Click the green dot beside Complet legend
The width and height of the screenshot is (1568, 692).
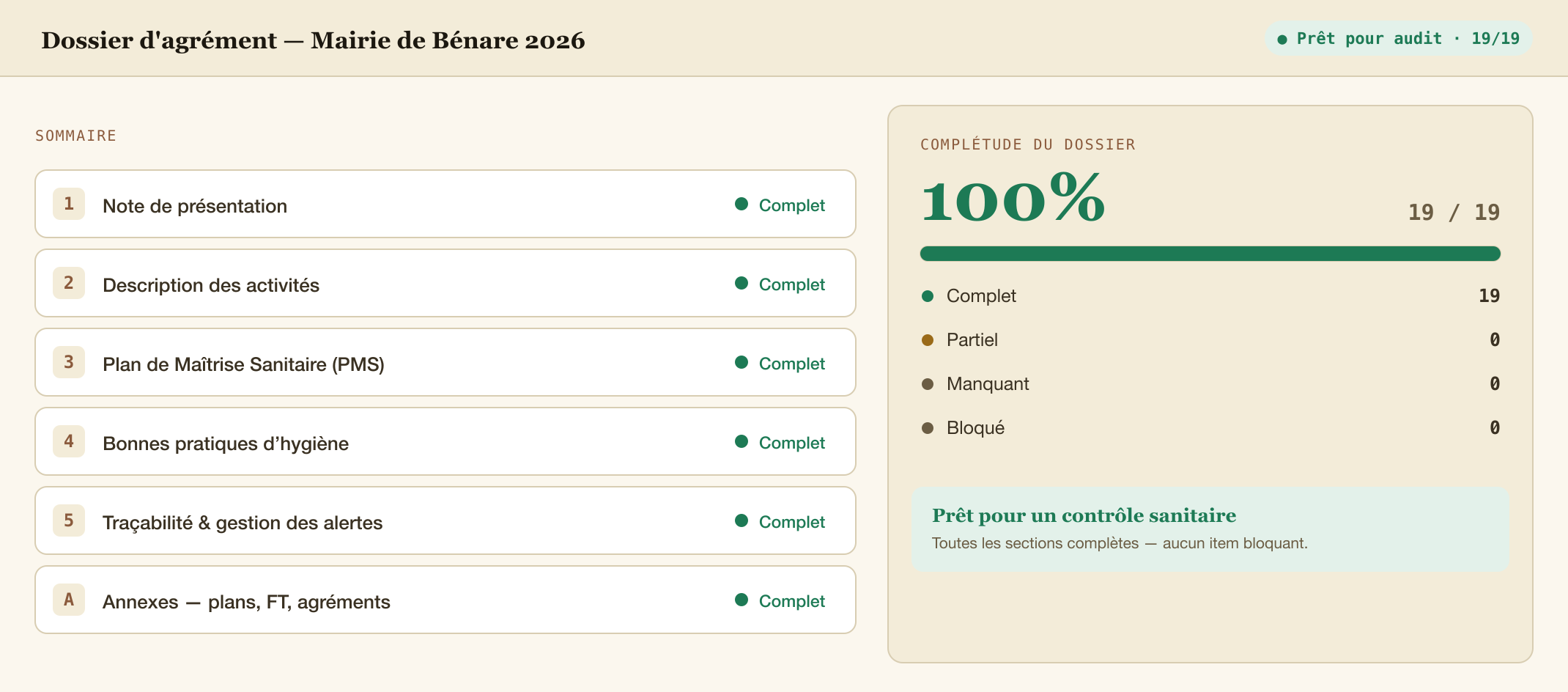tap(928, 296)
